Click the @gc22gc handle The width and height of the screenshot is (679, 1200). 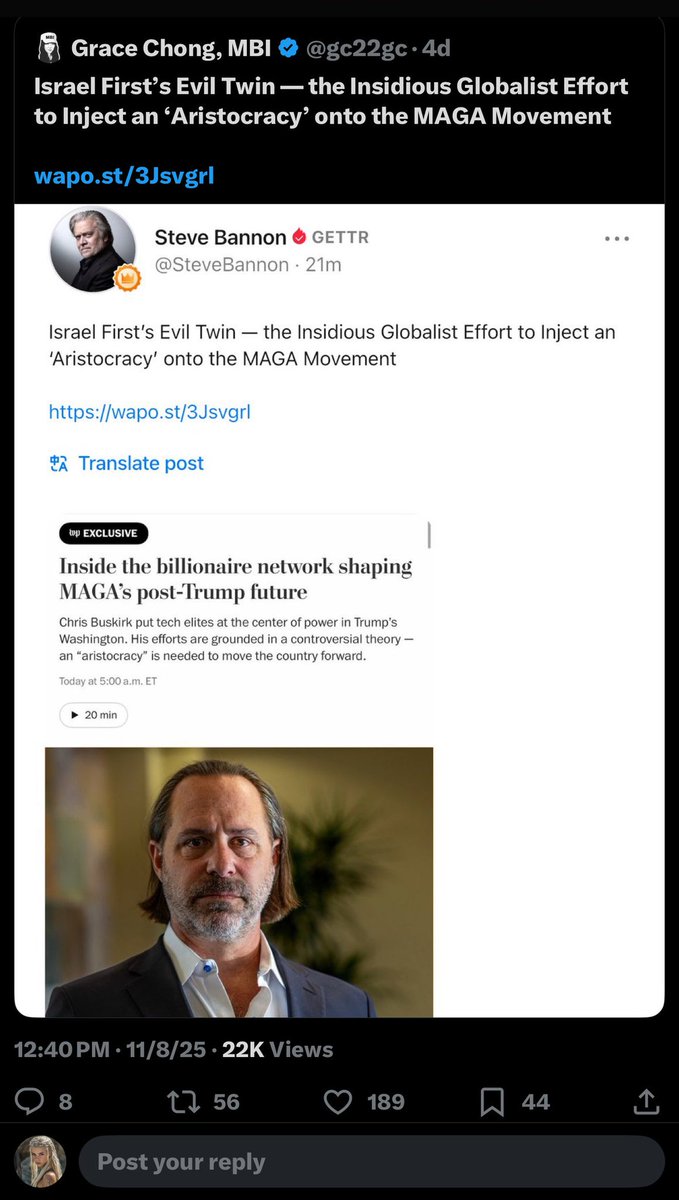pyautogui.click(x=355, y=47)
